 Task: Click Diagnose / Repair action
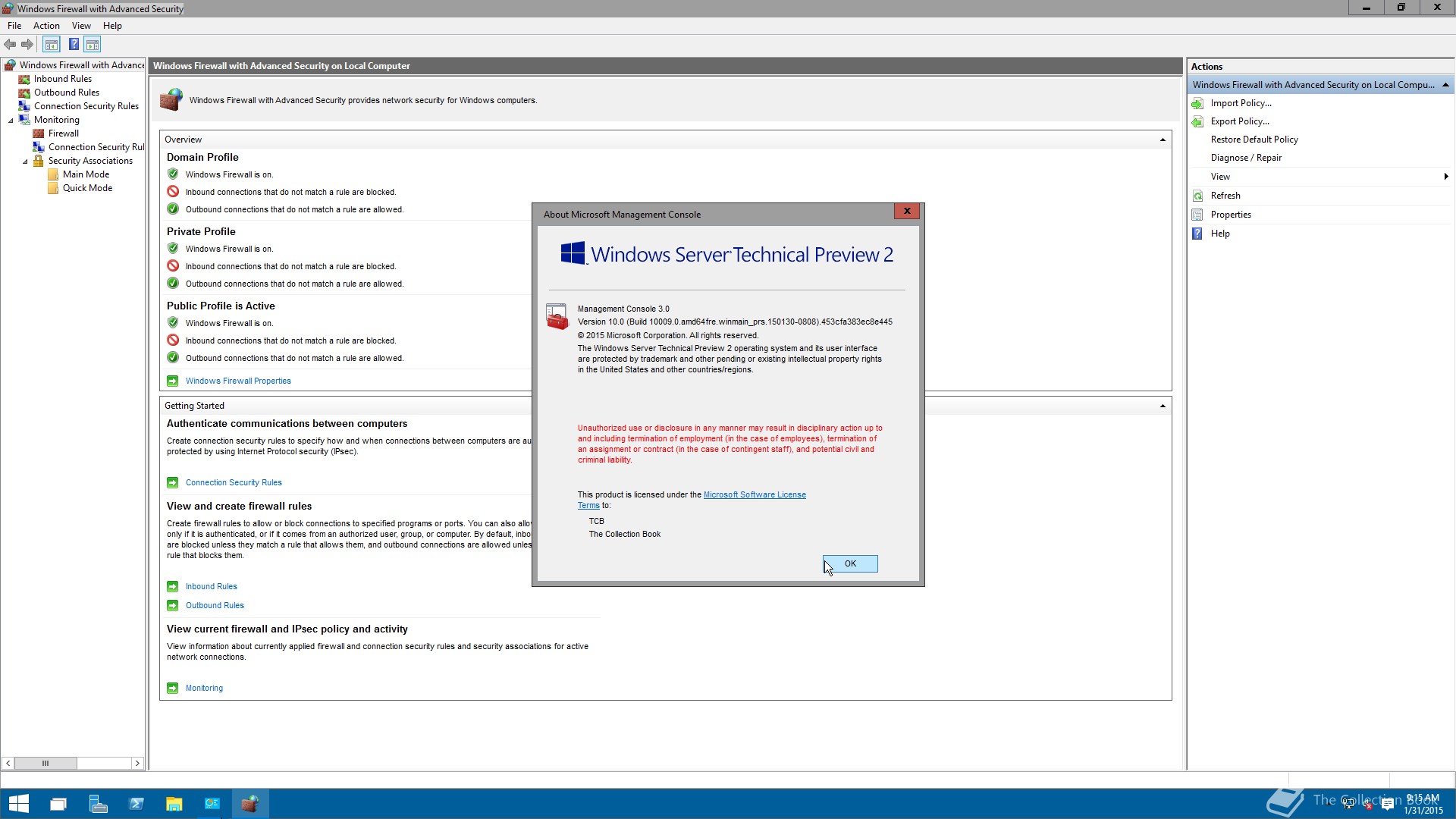(1246, 158)
